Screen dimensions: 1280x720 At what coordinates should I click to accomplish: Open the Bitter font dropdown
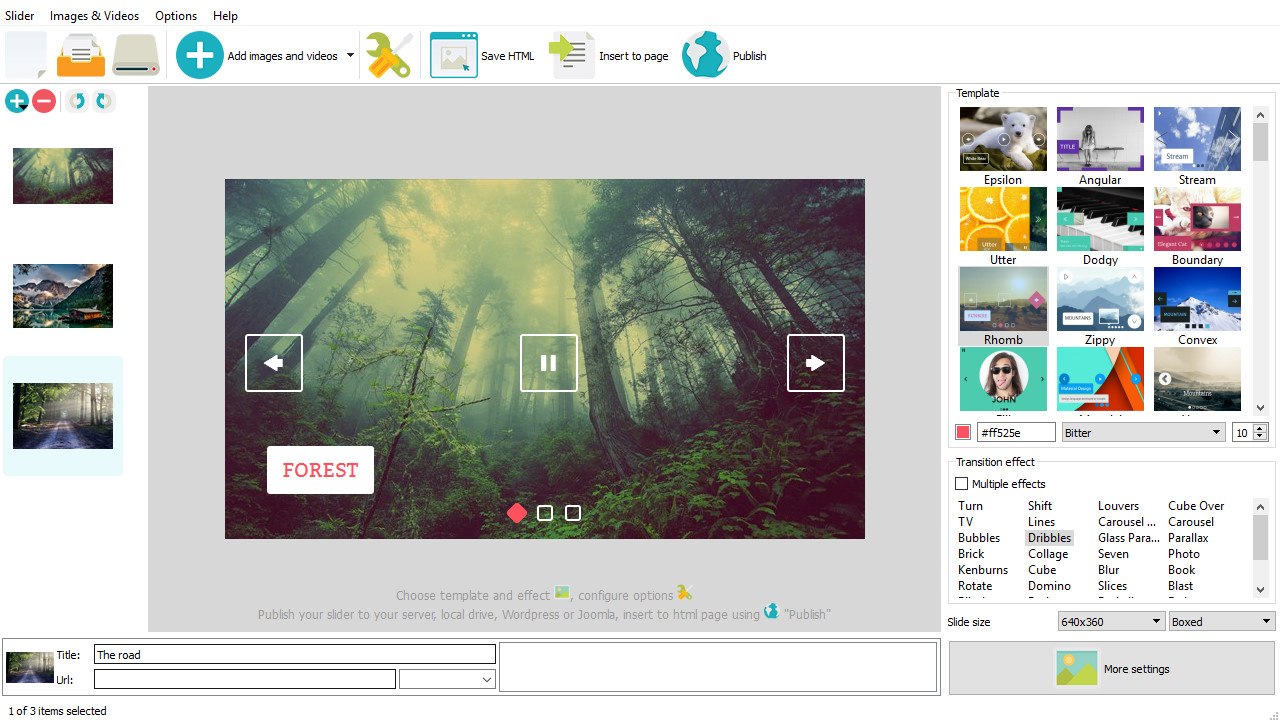(1143, 432)
